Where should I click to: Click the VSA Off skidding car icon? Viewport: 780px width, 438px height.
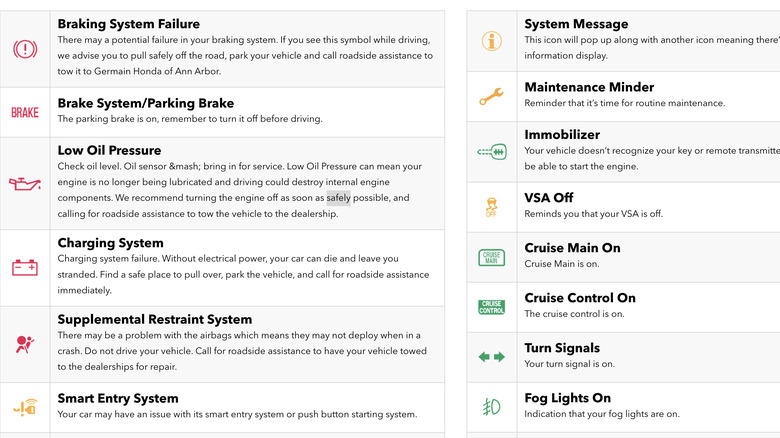pos(492,207)
